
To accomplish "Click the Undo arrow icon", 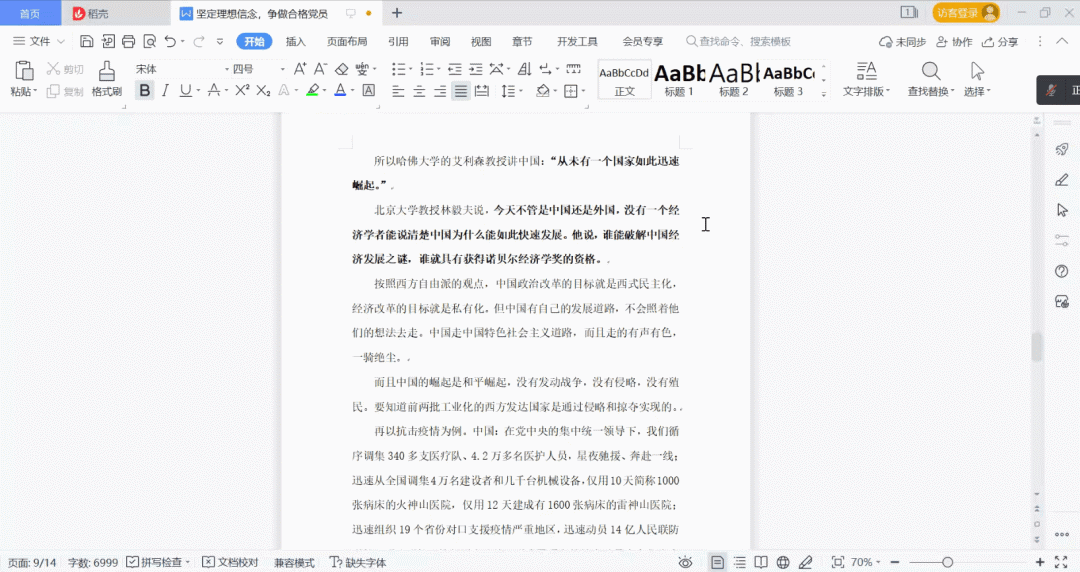I will coord(170,42).
